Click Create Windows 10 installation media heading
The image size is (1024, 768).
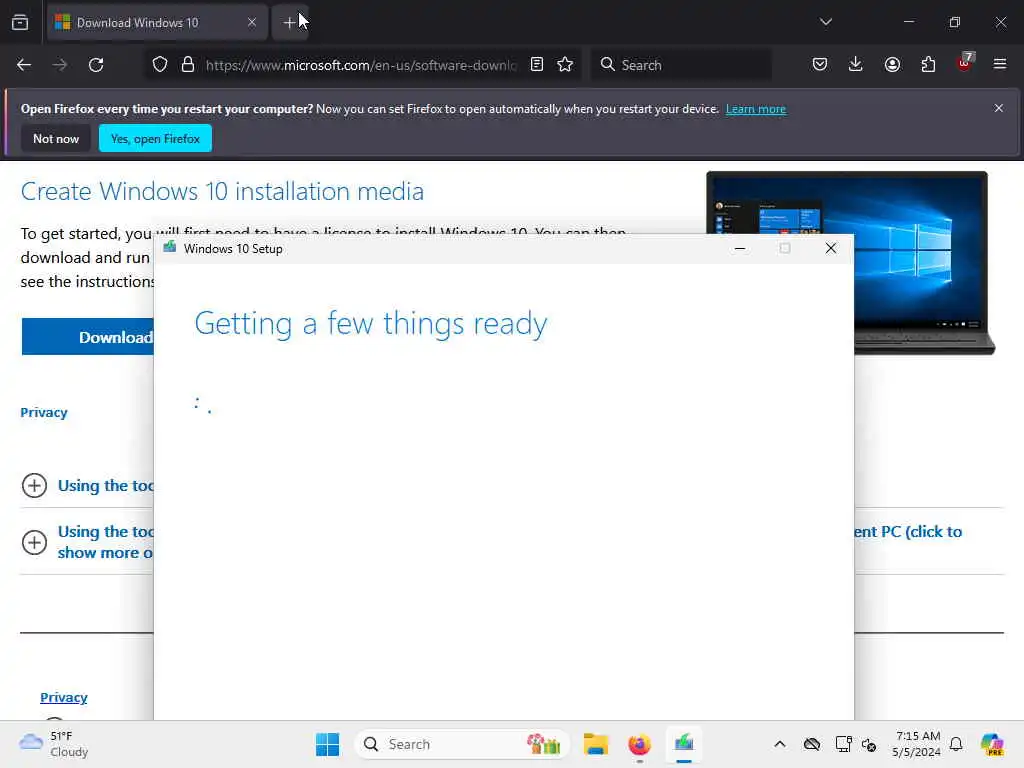point(222,191)
